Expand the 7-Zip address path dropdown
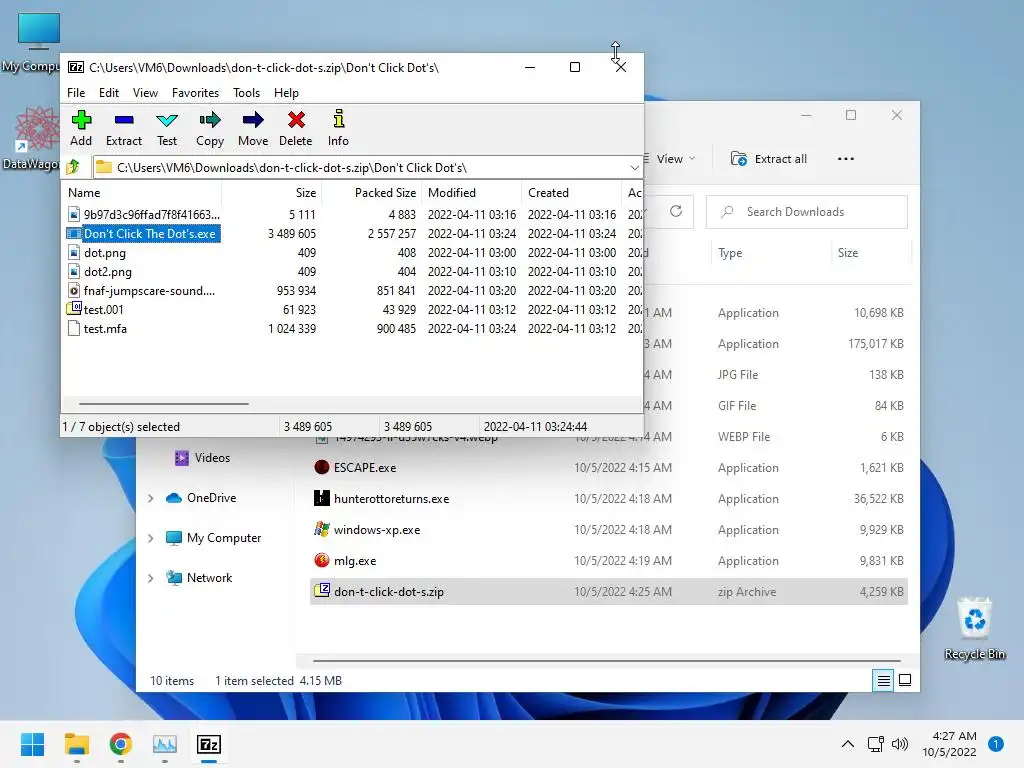Image resolution: width=1024 pixels, height=768 pixels. 634,168
